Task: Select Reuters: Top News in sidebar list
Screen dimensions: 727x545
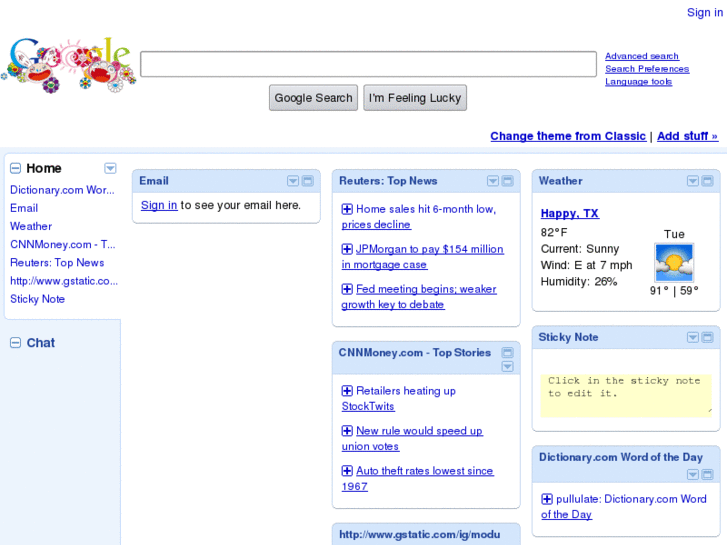Action: (x=57, y=263)
